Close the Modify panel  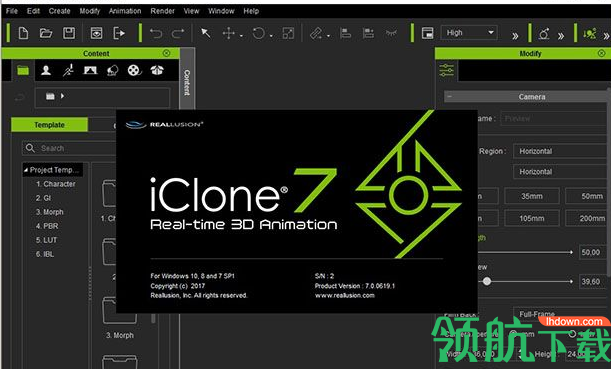601,53
